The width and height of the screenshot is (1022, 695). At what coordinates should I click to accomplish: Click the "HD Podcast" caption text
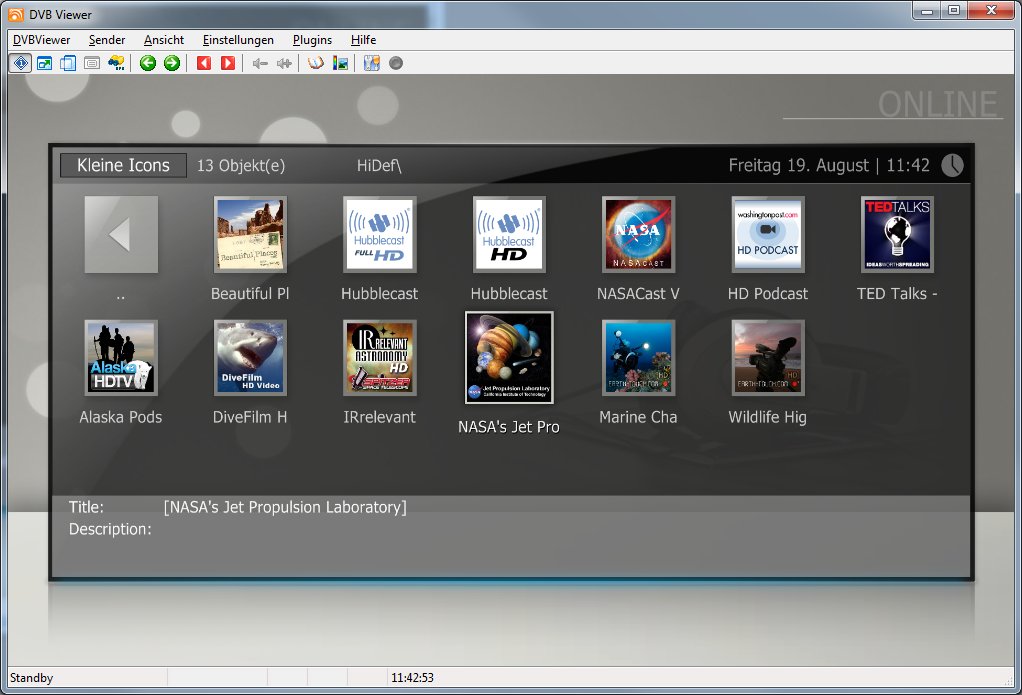[x=768, y=294]
